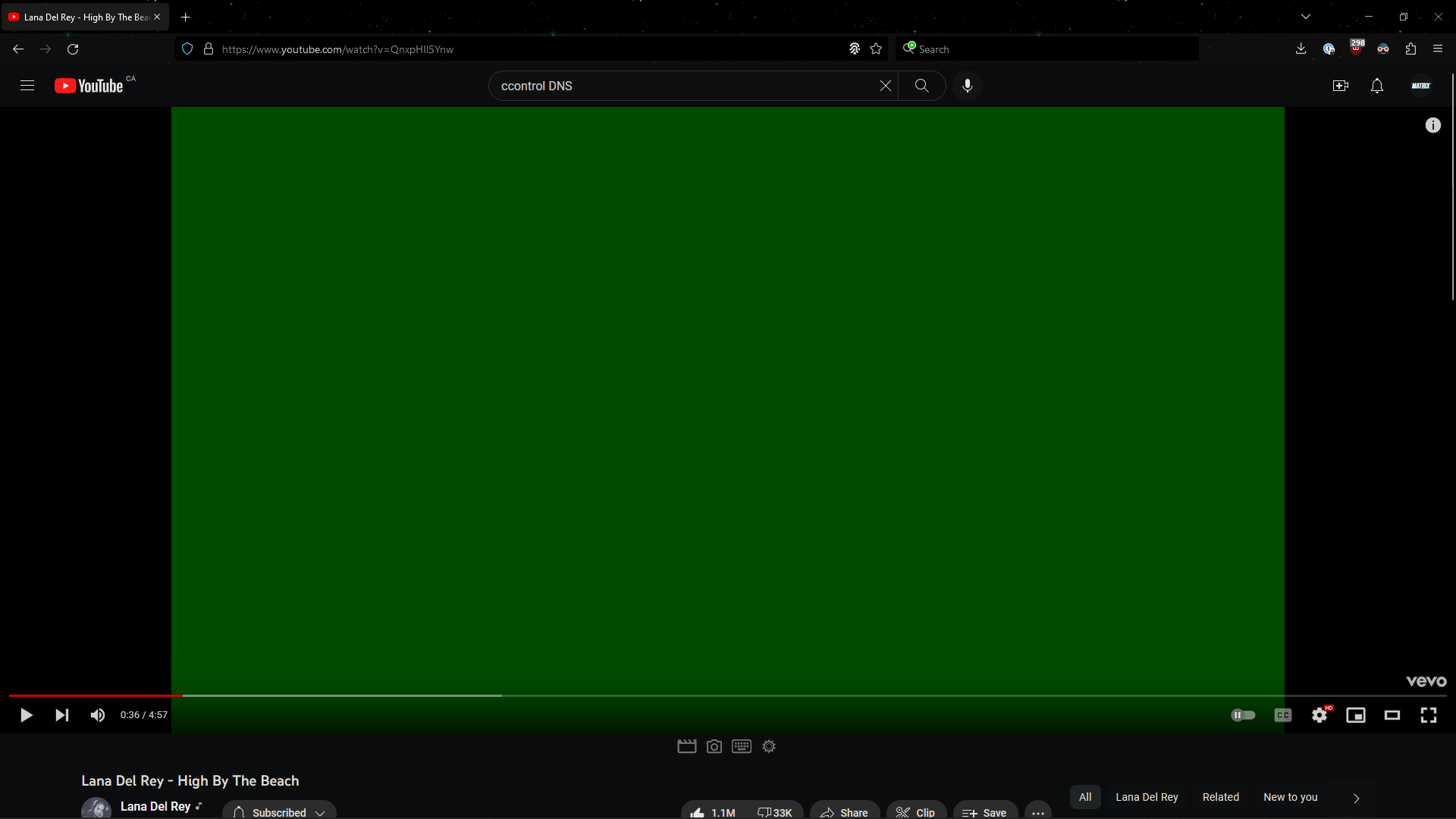Open the Lana Del Rey channel name

point(155,807)
